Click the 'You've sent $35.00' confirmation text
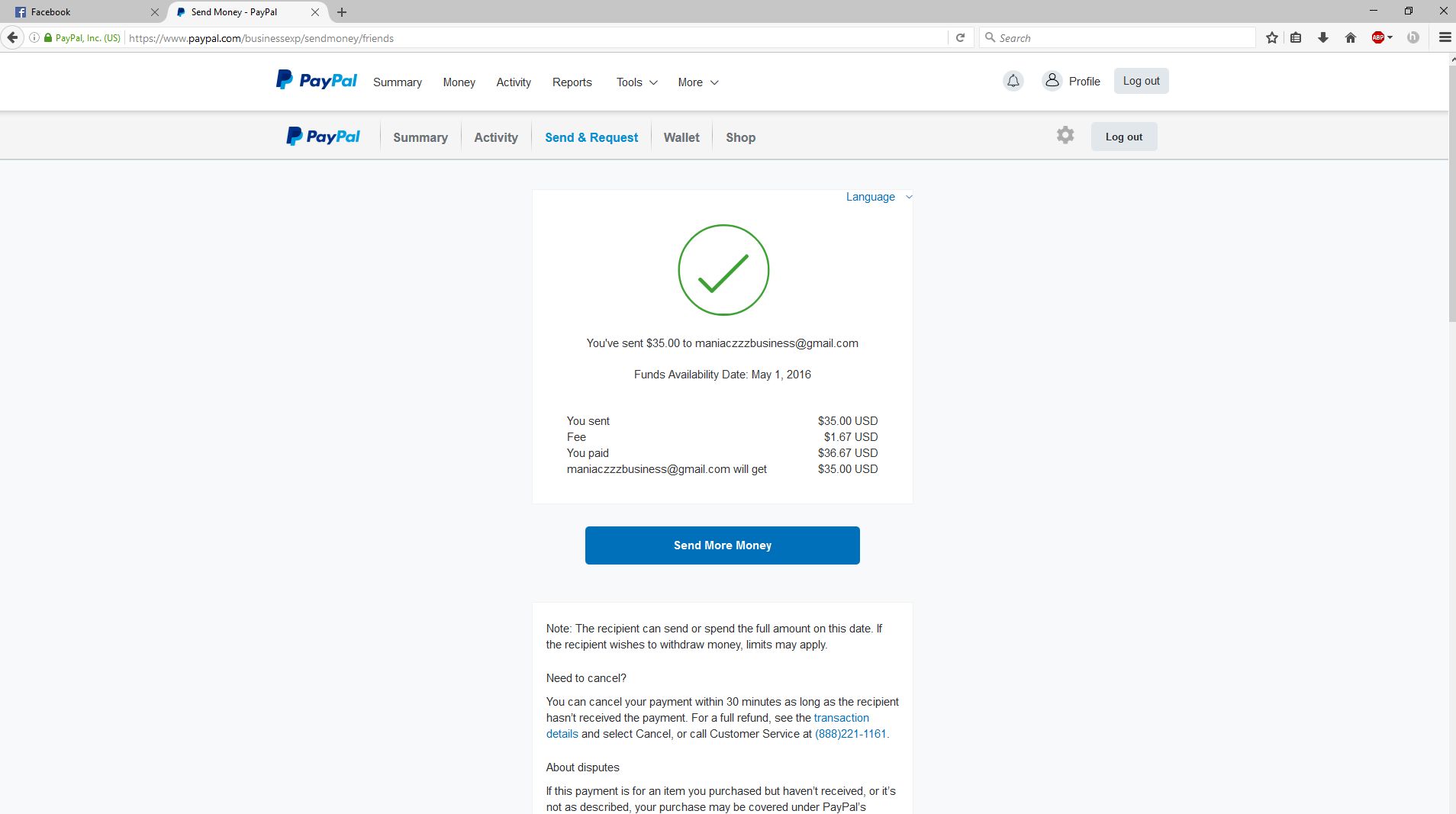The height and width of the screenshot is (814, 1456). (x=722, y=343)
